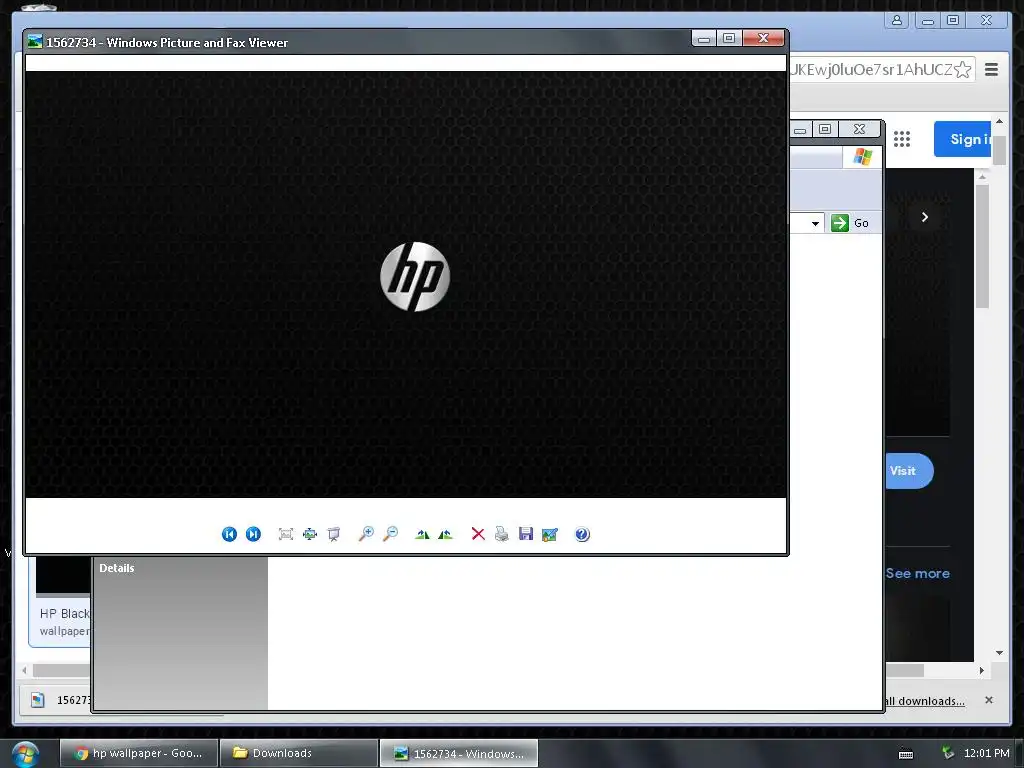
Task: Open Picture Viewer help
Action: click(x=583, y=534)
